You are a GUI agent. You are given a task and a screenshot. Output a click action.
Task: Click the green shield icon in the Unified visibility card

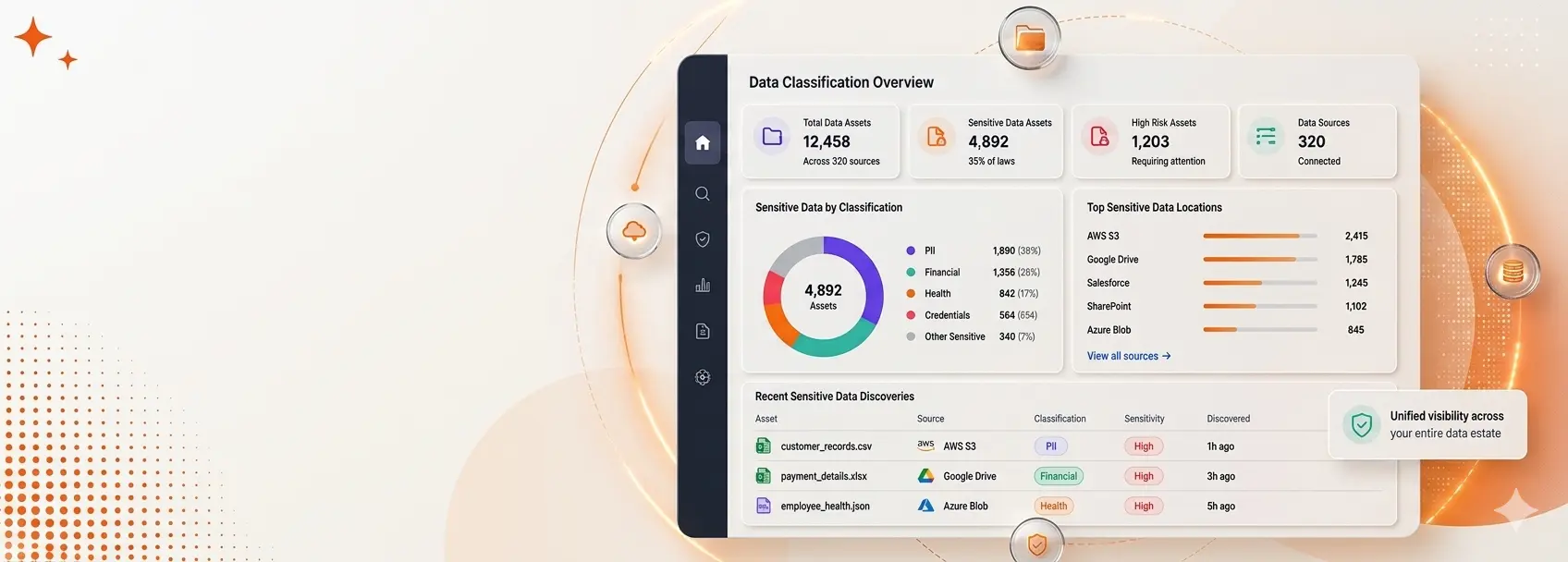click(x=1361, y=425)
